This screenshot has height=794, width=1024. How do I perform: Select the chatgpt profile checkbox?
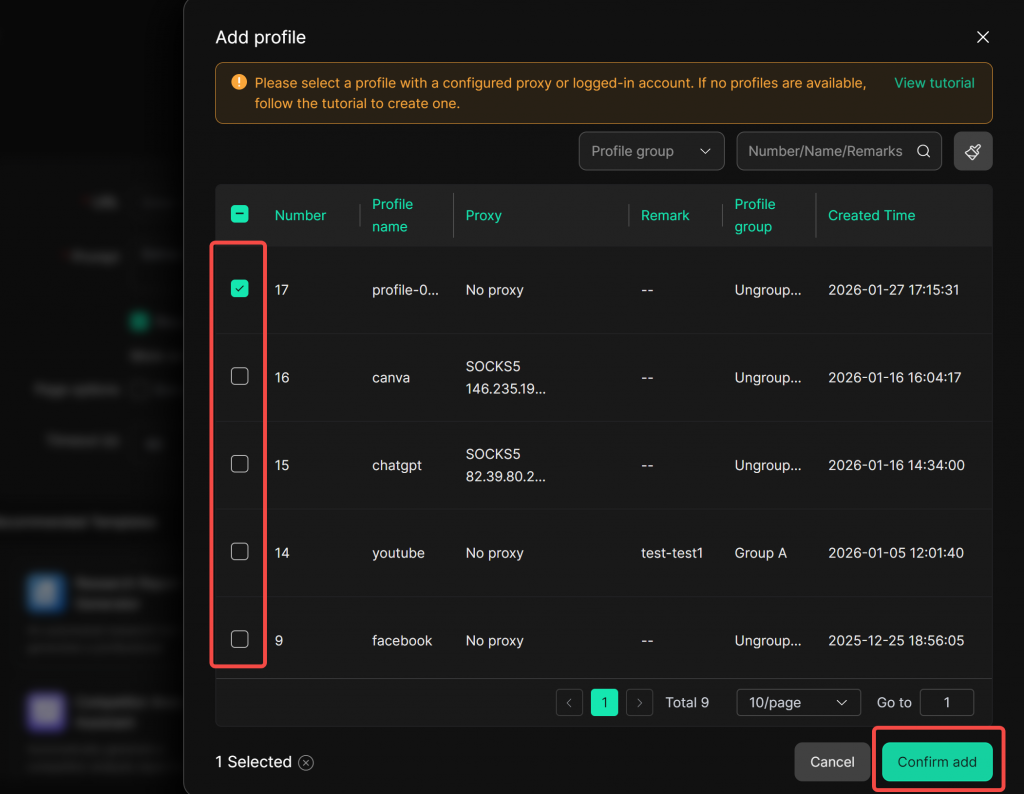click(x=240, y=464)
